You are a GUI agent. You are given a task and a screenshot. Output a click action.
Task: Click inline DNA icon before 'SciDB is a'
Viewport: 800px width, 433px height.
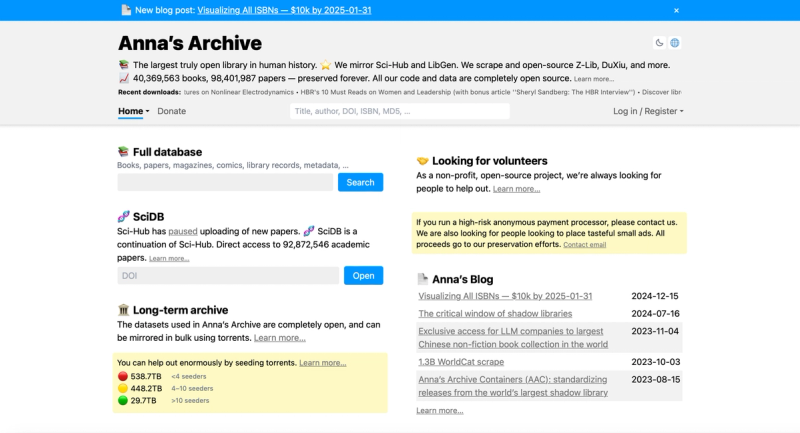pyautogui.click(x=309, y=231)
